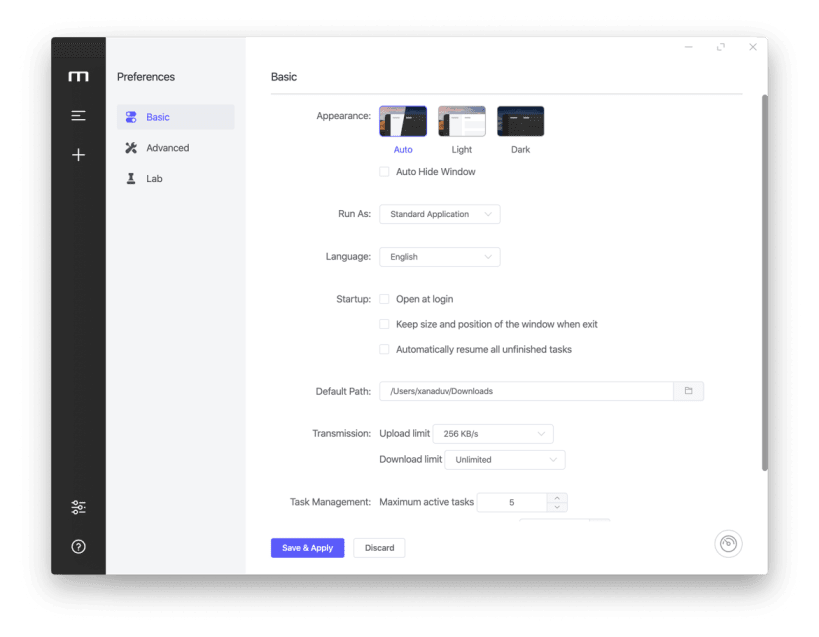
Task: Browse folder icon for Default Path
Action: (x=688, y=391)
